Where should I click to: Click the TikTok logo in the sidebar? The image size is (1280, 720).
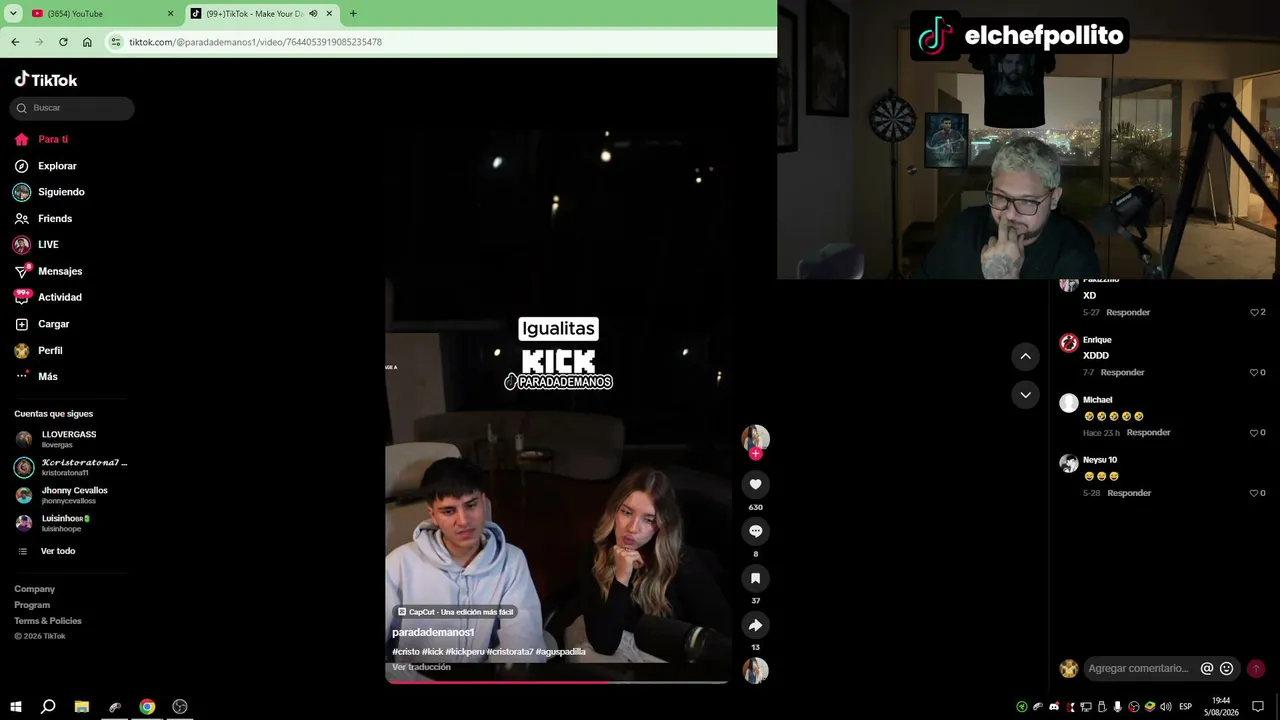point(46,80)
